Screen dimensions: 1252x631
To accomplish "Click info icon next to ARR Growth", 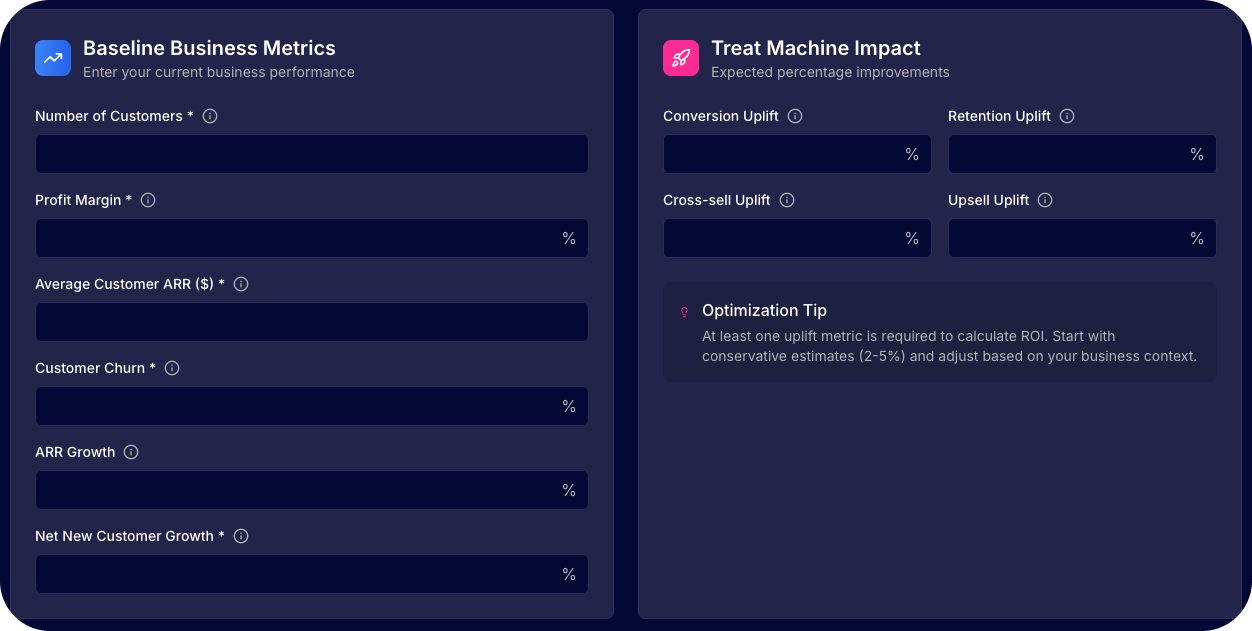I will pos(131,452).
